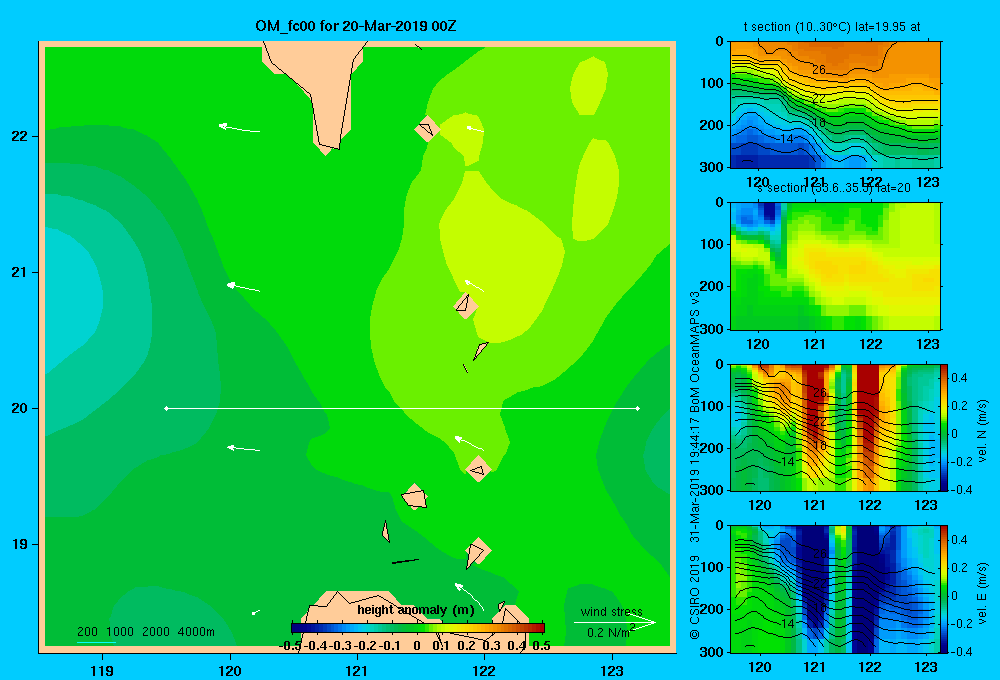This screenshot has width=1000, height=680.
Task: Click the vel. E color scale bar
Action: 945,589
